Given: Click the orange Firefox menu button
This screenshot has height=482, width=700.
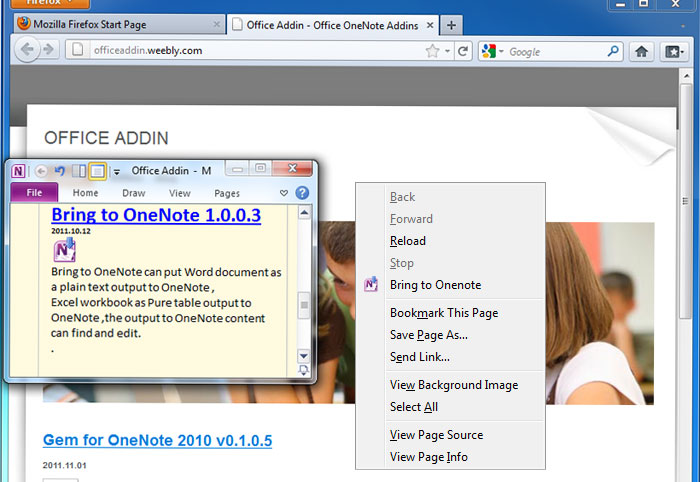Looking at the screenshot, I should (x=50, y=4).
